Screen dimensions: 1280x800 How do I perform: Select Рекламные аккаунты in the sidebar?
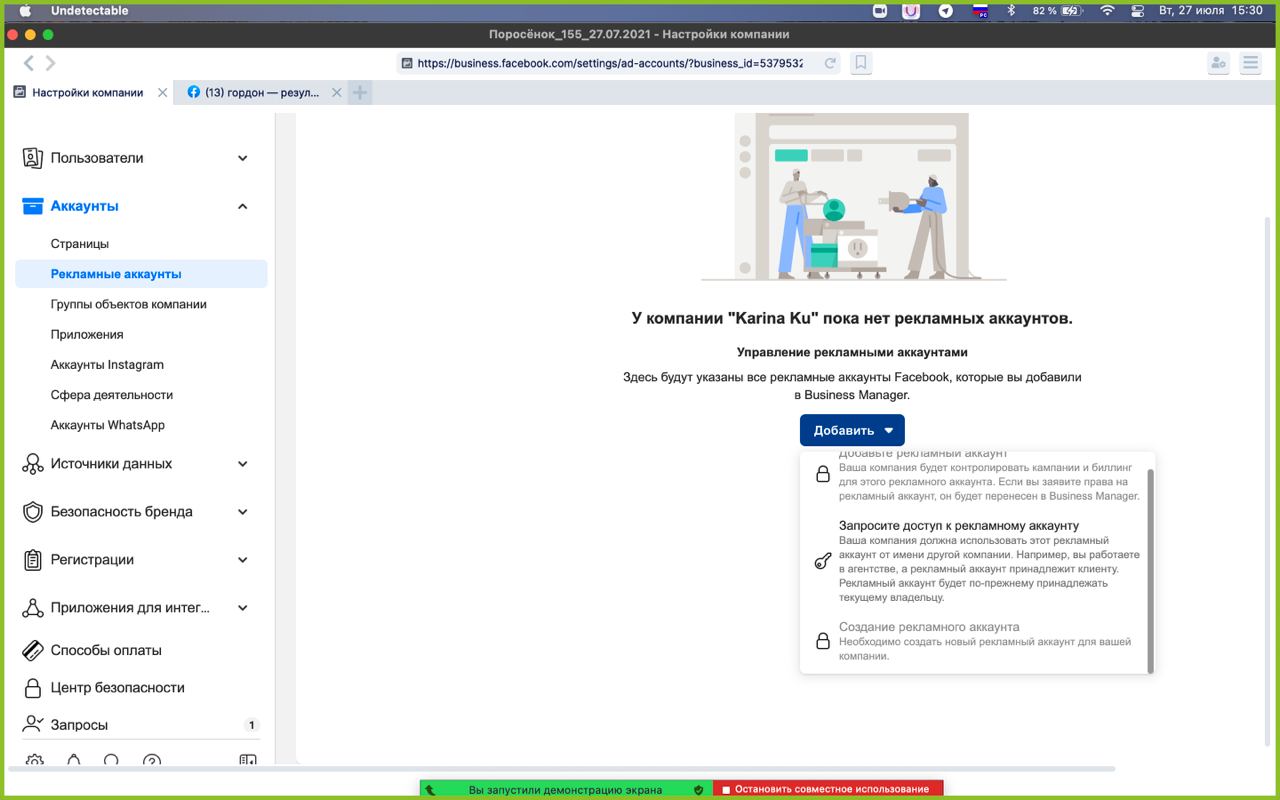(x=141, y=274)
